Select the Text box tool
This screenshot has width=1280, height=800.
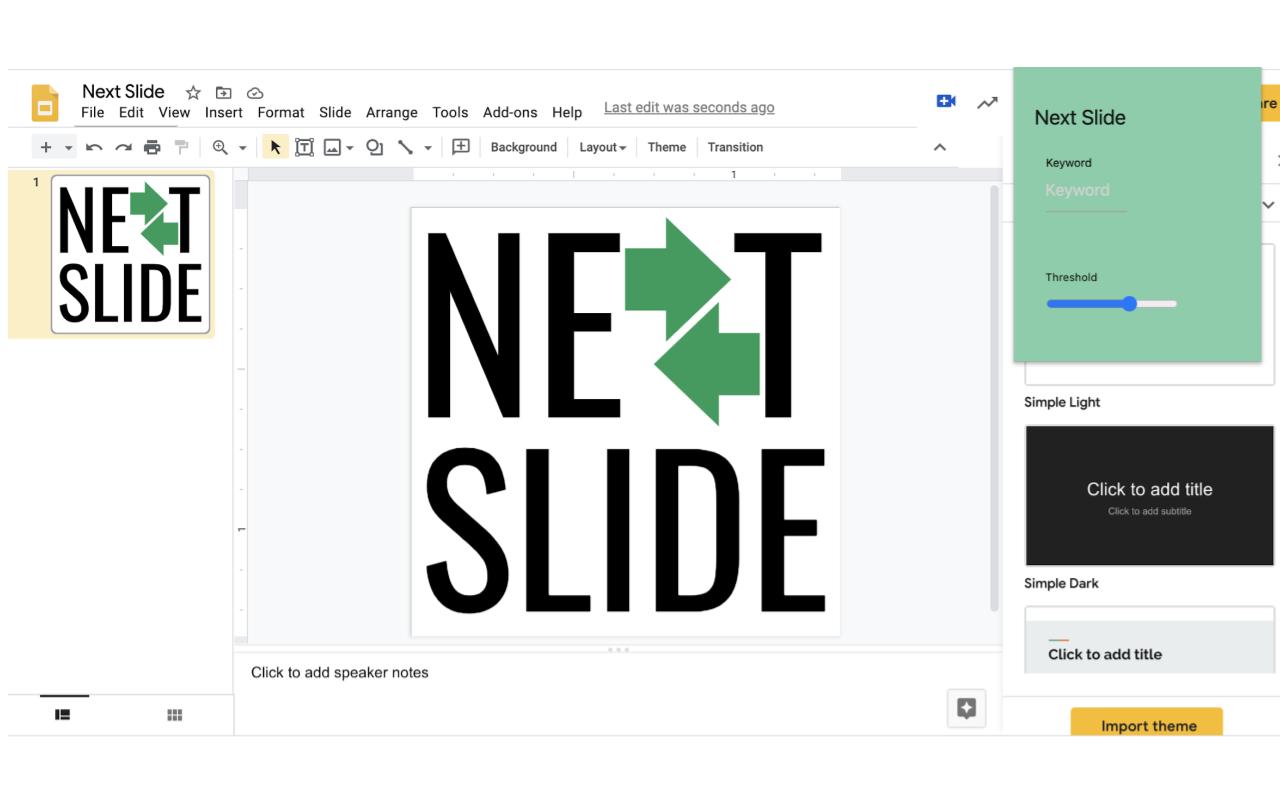[x=304, y=147]
